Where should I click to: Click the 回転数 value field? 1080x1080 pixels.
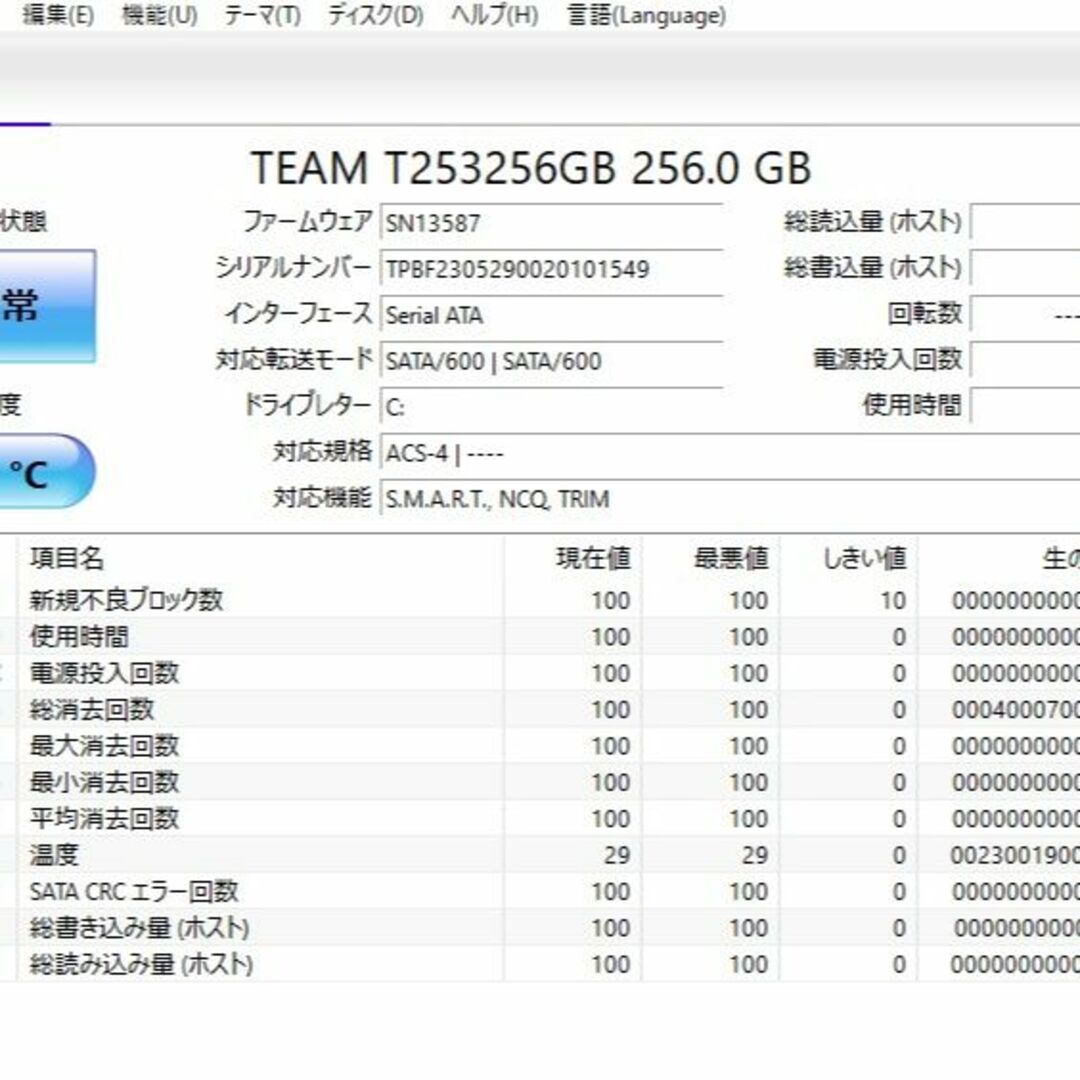click(x=1025, y=314)
